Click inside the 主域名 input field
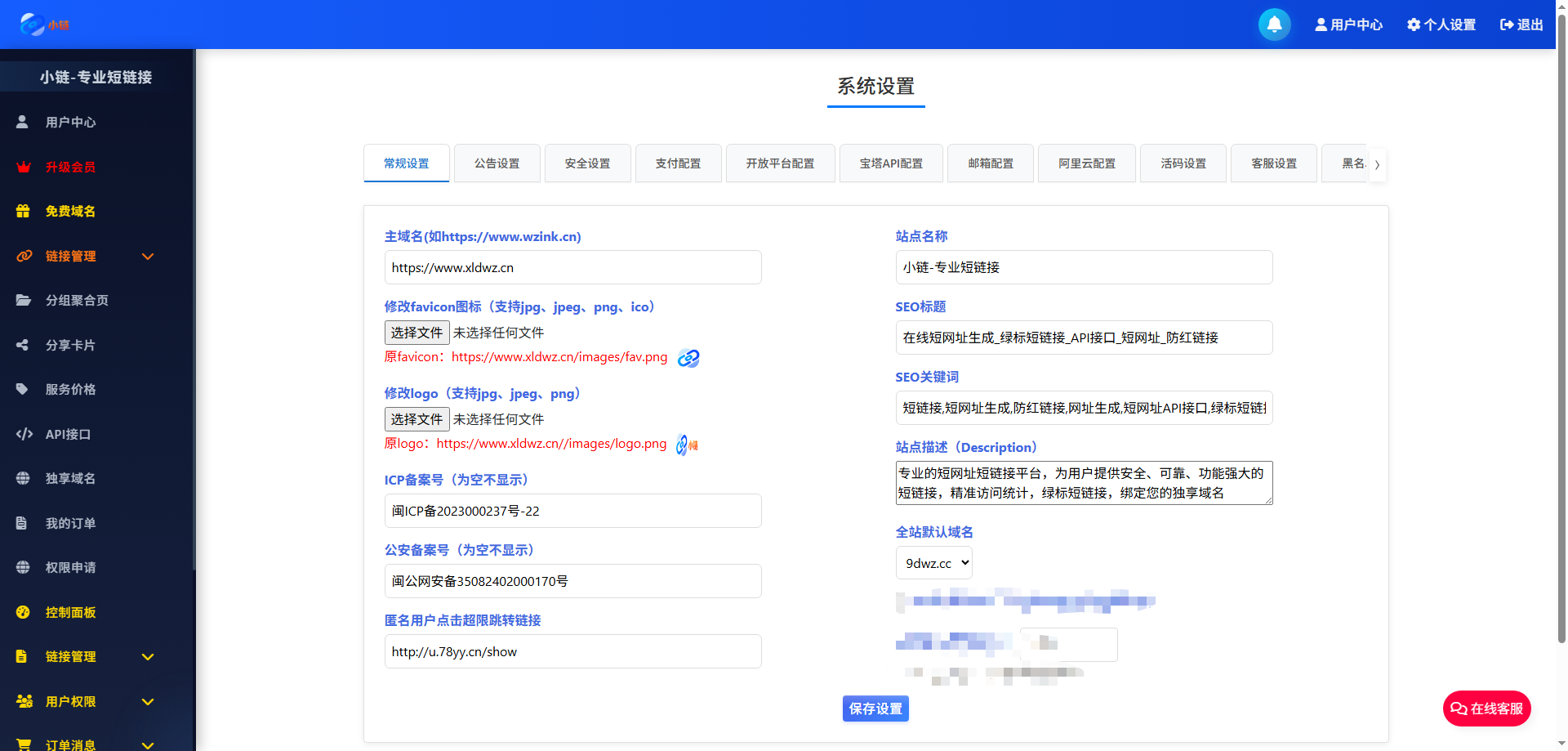Image resolution: width=1568 pixels, height=751 pixels. point(572,267)
